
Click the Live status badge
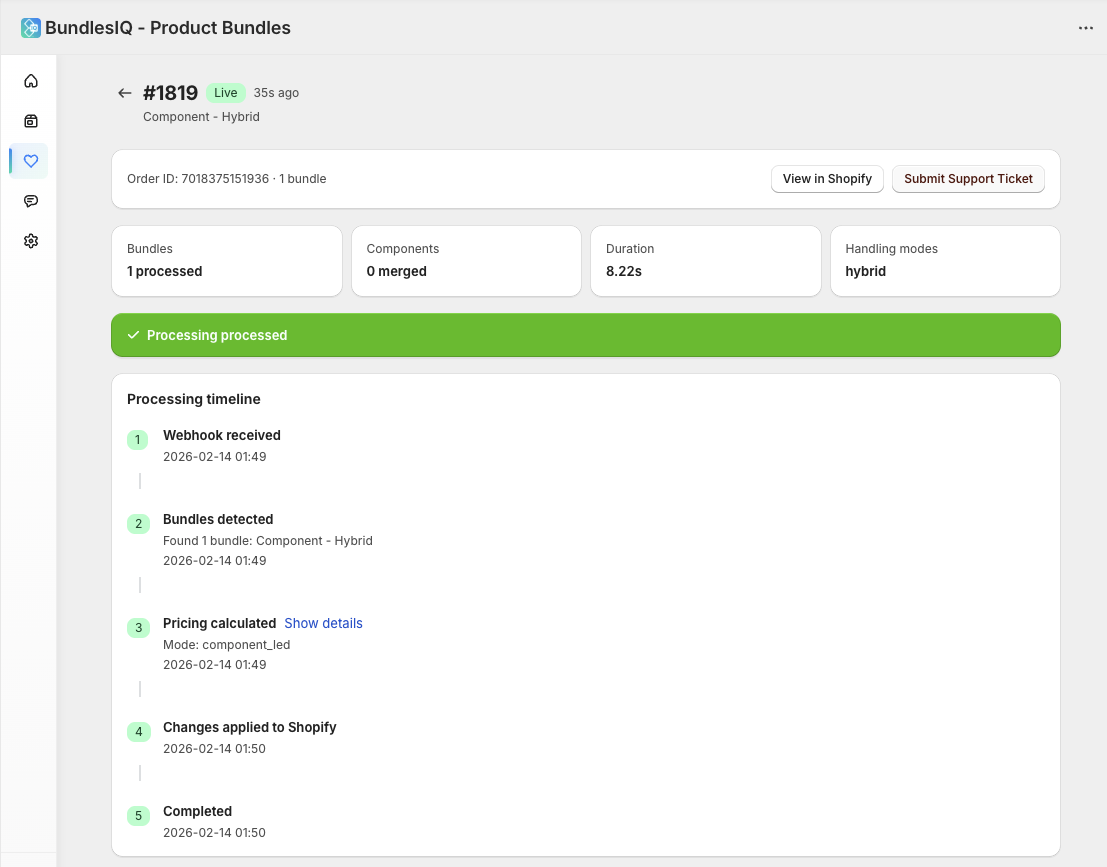coord(225,92)
